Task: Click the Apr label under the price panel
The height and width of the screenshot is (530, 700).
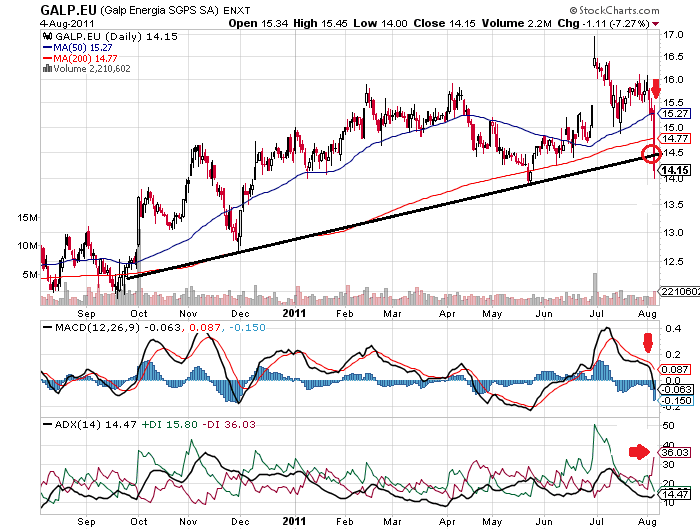Action: [447, 313]
